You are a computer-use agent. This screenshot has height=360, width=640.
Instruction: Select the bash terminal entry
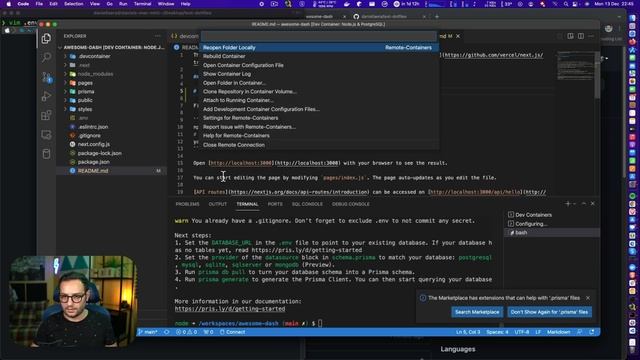point(552,233)
